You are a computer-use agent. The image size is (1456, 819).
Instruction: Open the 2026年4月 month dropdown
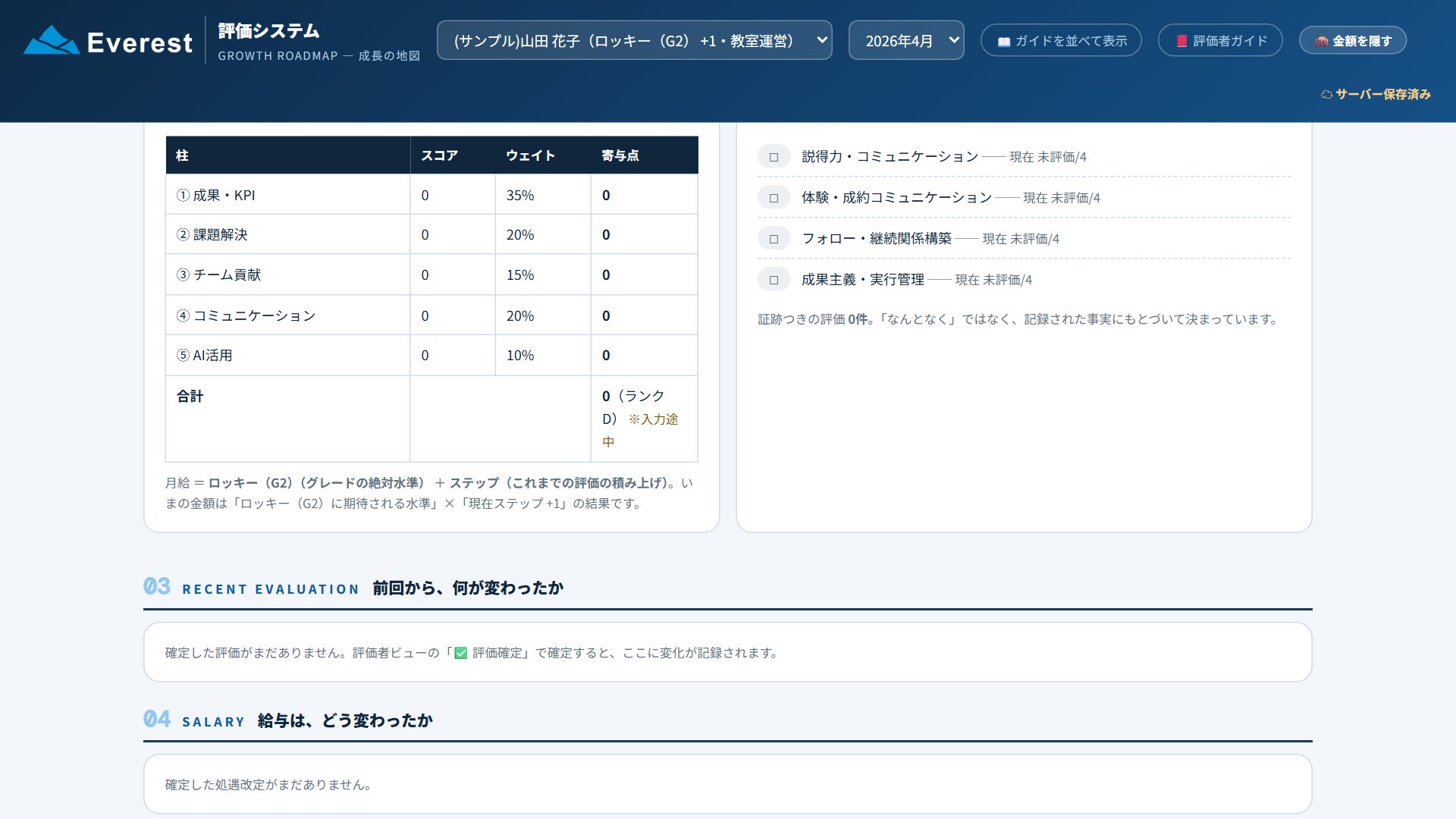[906, 40]
